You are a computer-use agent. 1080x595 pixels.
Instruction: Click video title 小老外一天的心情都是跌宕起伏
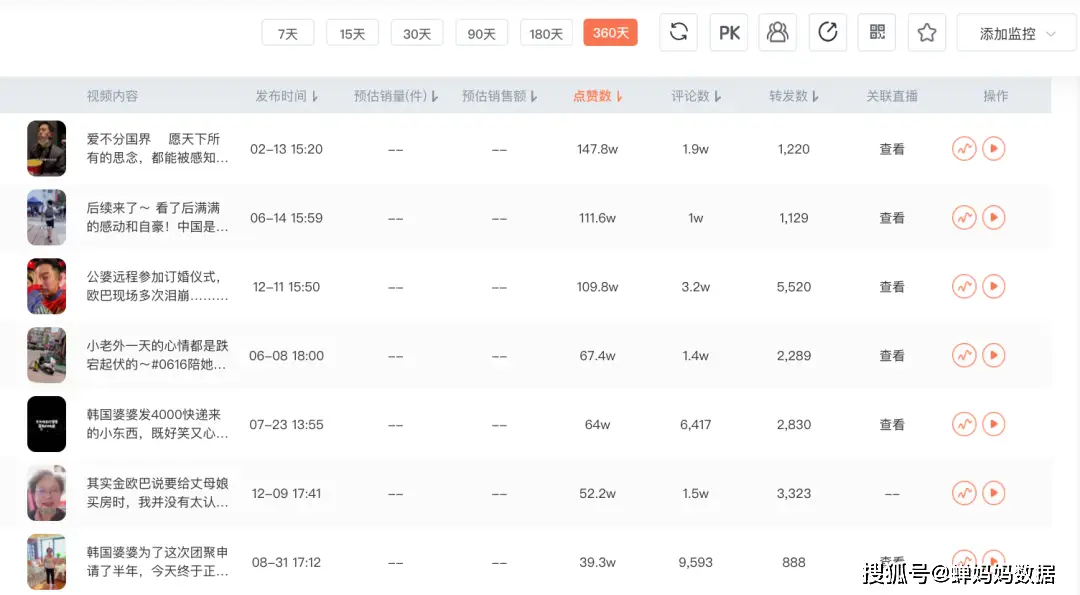tap(157, 355)
